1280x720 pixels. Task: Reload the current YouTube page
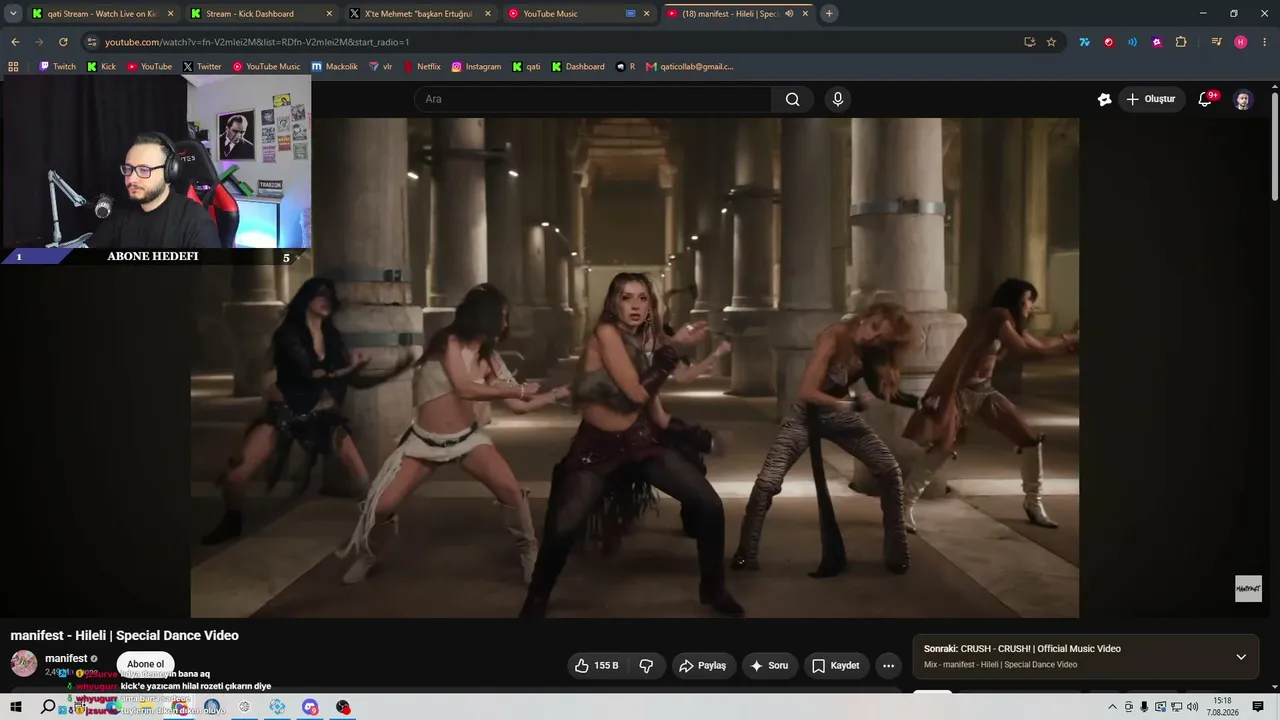point(63,42)
